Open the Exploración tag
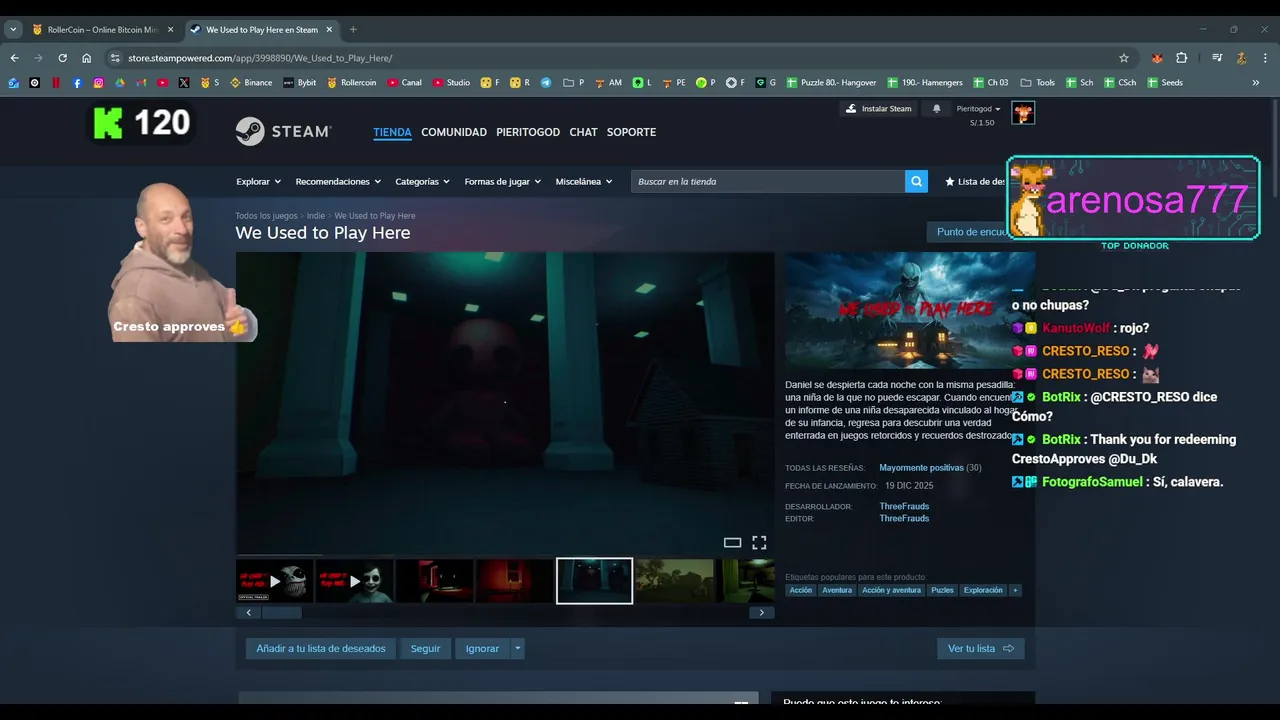Screen dimensions: 1280x720 coord(983,590)
